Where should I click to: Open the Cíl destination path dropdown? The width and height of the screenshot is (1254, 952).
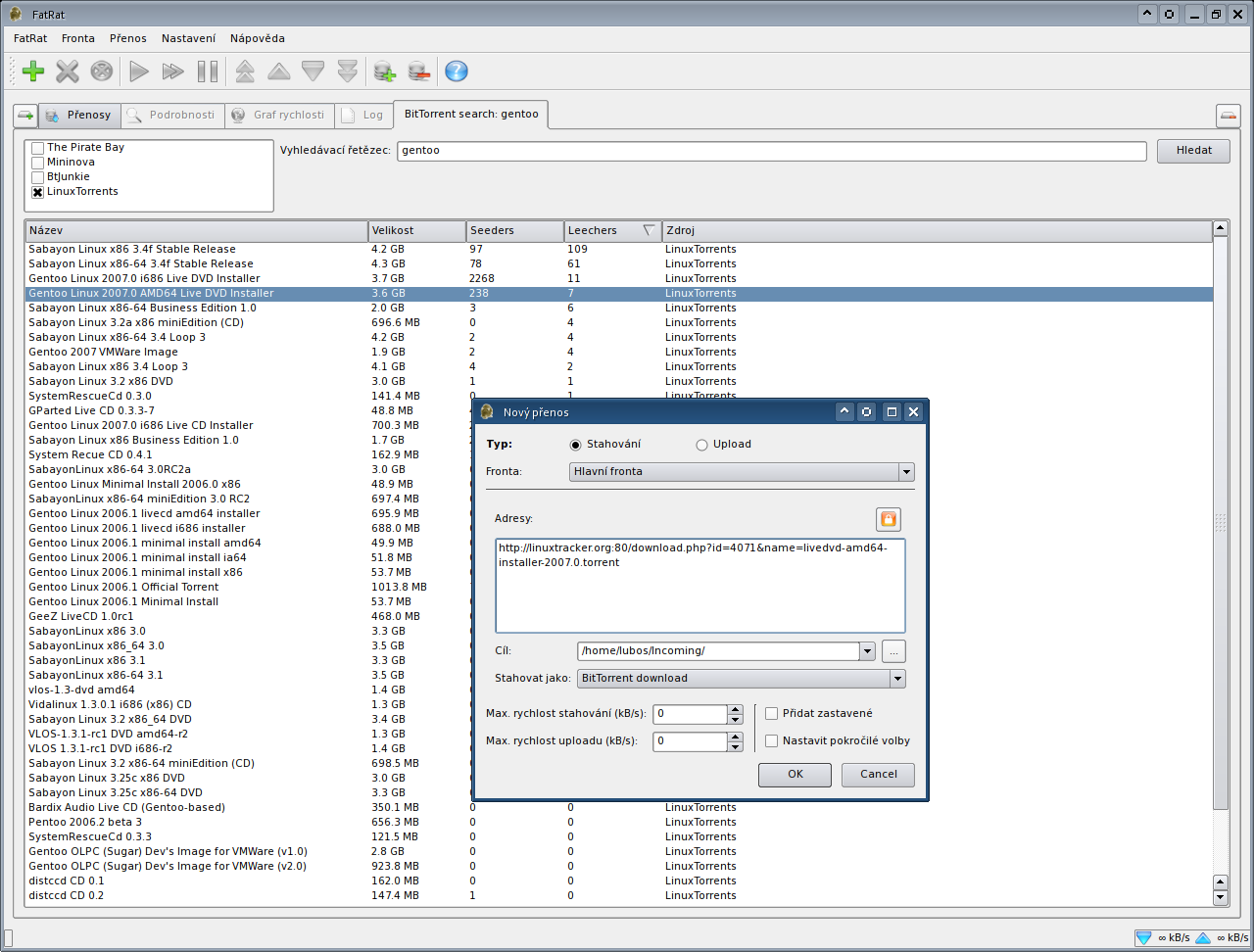coord(866,651)
